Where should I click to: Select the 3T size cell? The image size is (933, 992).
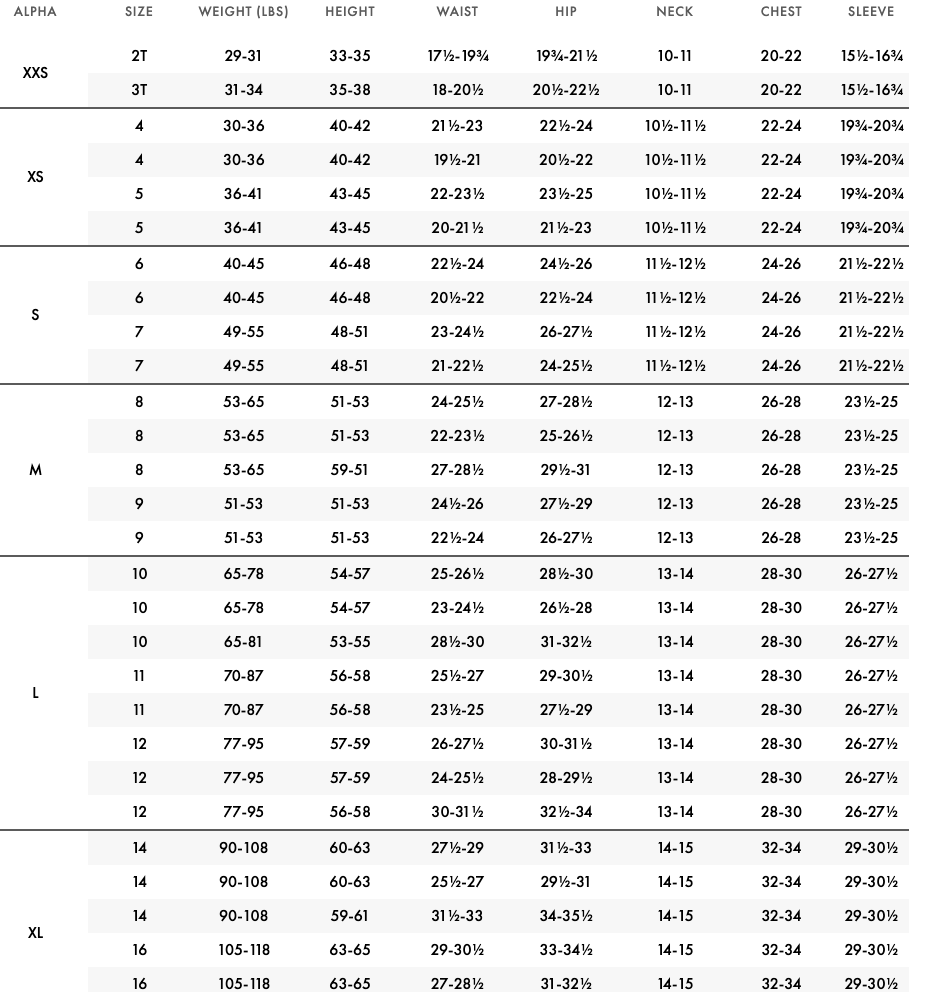click(x=139, y=90)
